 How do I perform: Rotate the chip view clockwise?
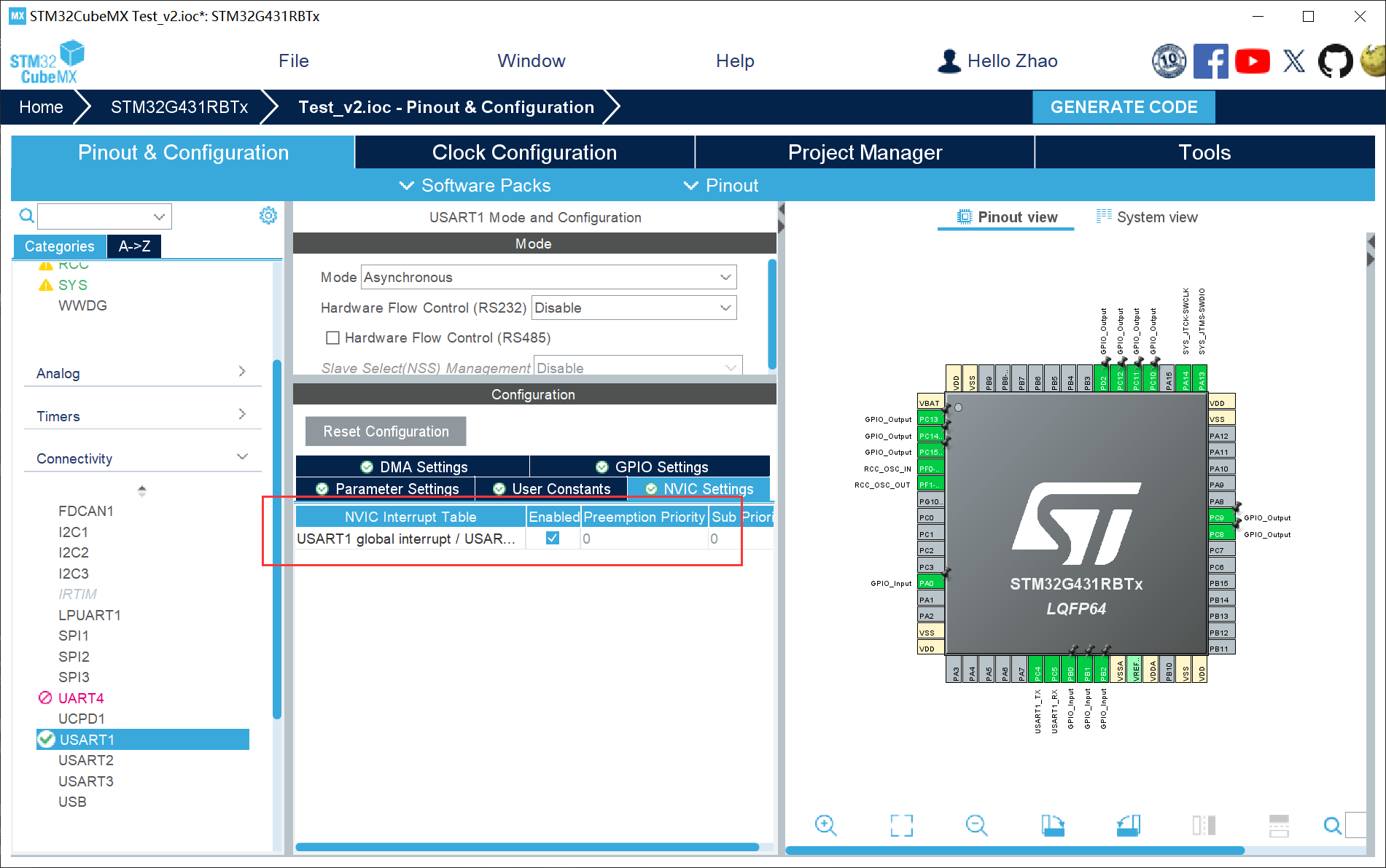pos(1052,825)
